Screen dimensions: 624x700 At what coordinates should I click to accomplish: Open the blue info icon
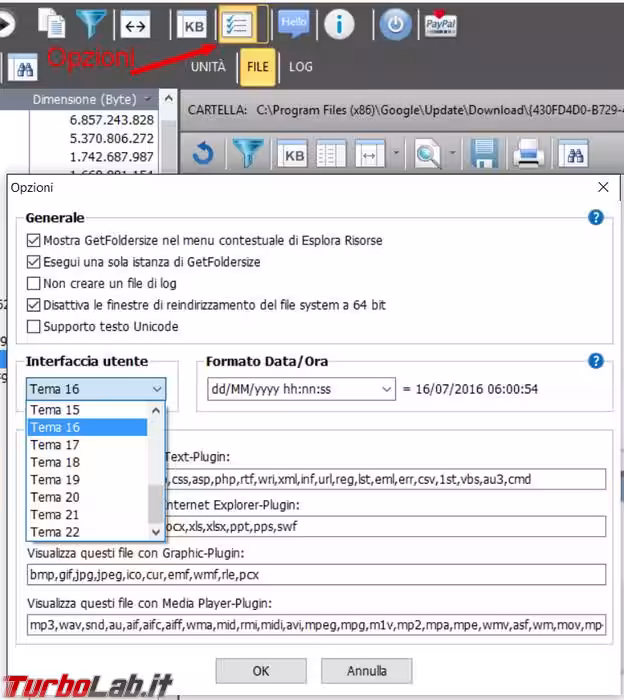[x=339, y=25]
